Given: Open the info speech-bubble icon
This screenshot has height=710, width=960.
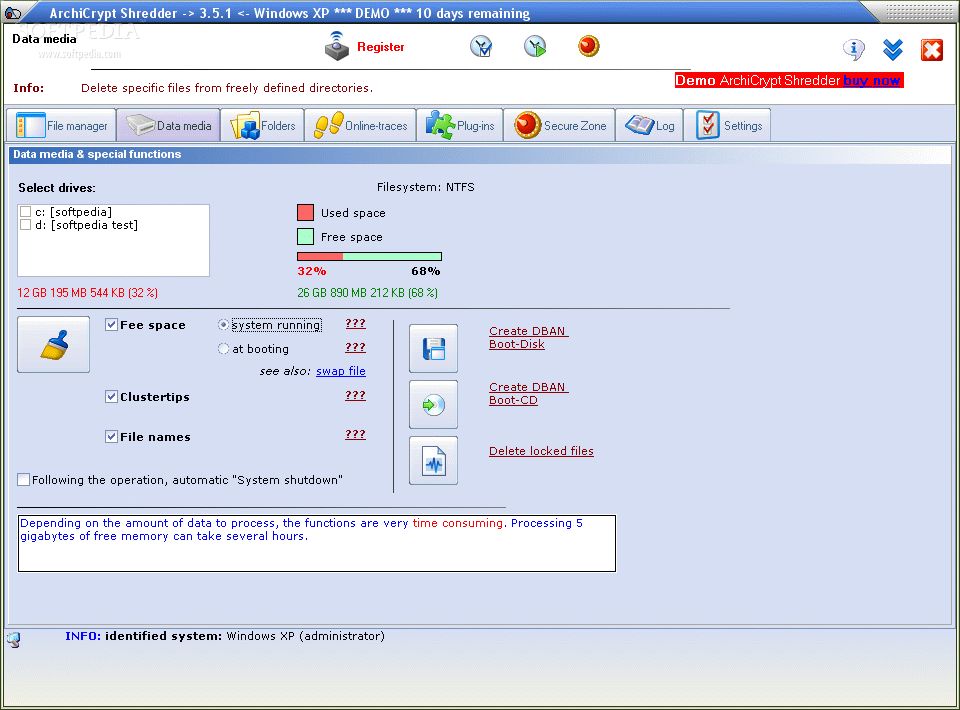Looking at the screenshot, I should 853,49.
